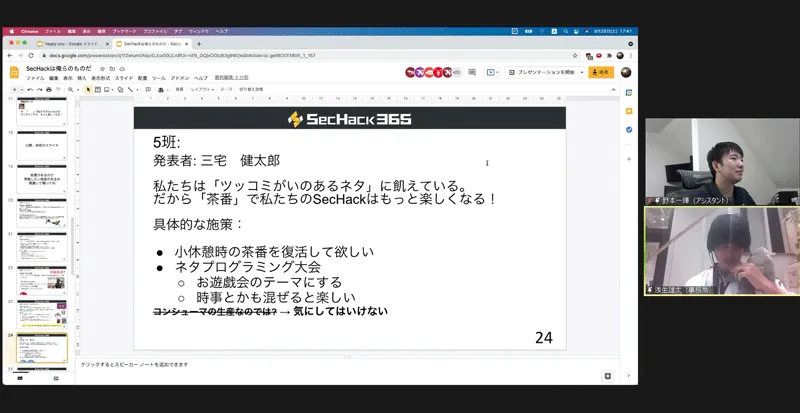Switch to filmstrip view button

coord(20,378)
